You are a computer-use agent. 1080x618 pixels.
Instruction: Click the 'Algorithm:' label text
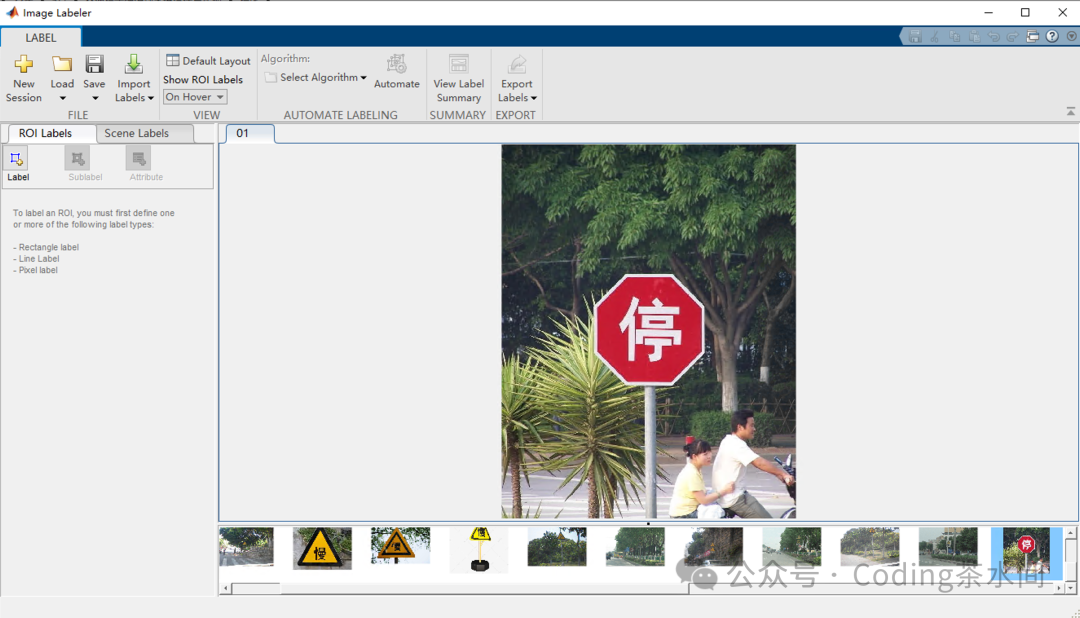pyautogui.click(x=285, y=59)
